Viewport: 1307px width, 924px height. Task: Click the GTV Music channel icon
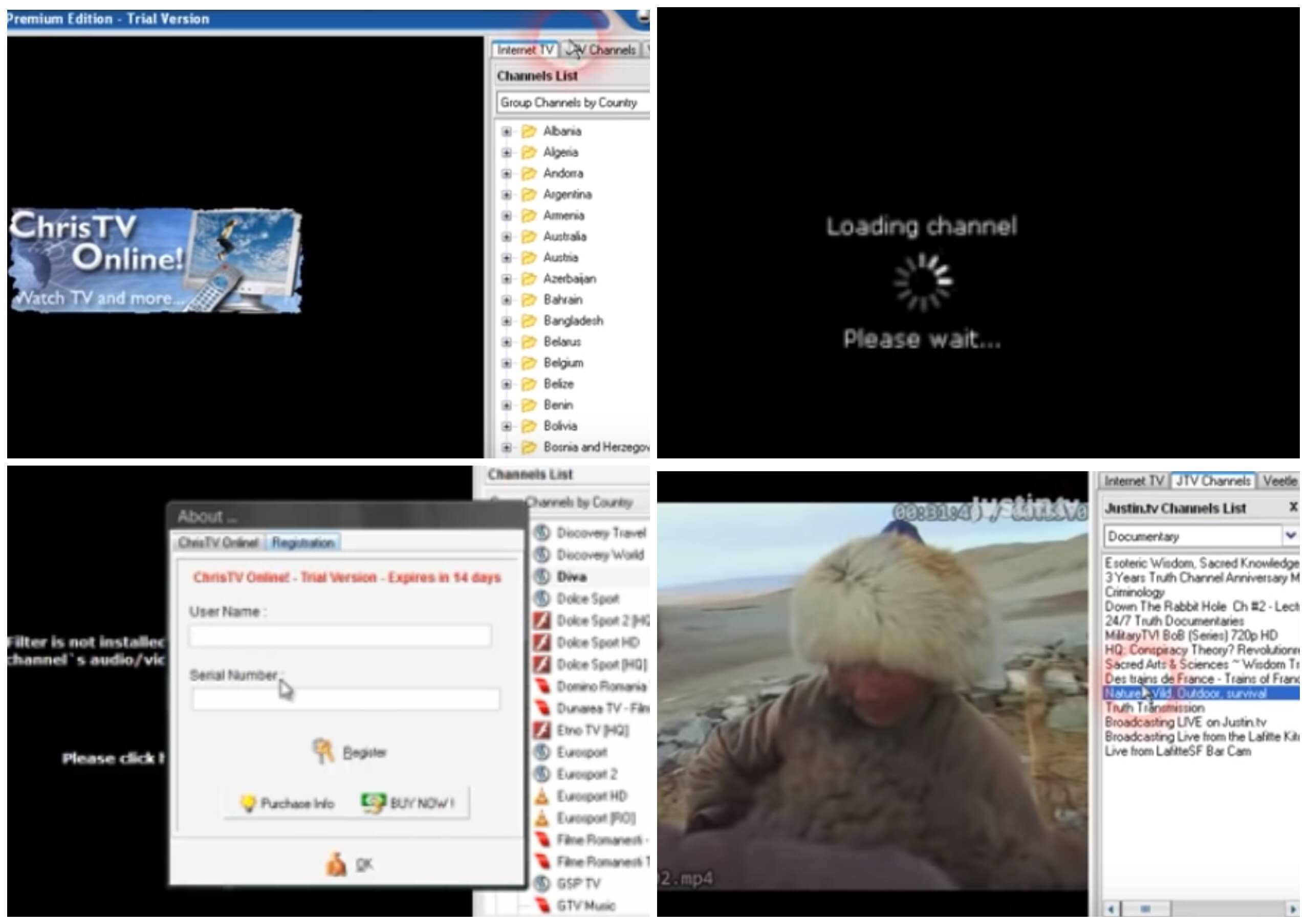pyautogui.click(x=542, y=905)
